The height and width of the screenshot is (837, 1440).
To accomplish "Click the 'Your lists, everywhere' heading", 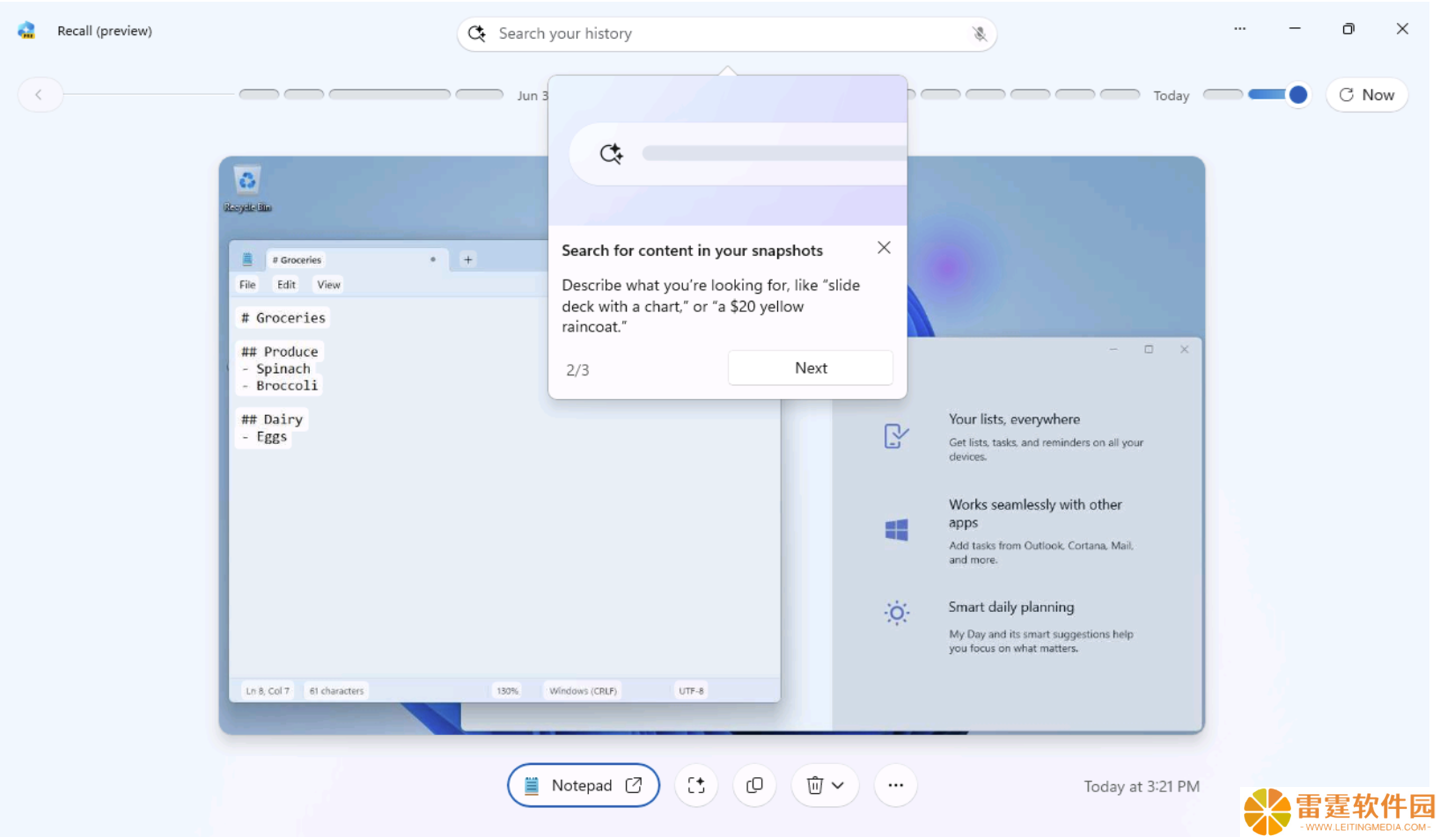I will click(1014, 420).
